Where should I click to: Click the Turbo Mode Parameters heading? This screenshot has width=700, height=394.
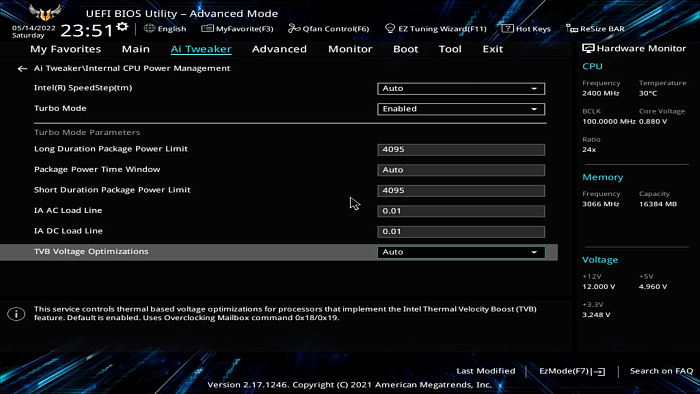point(87,132)
